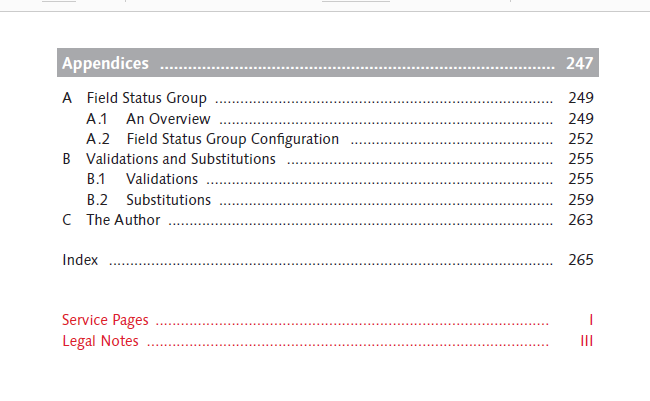The image size is (650, 401).
Task: Open the red Service Pages link
Action: click(105, 320)
